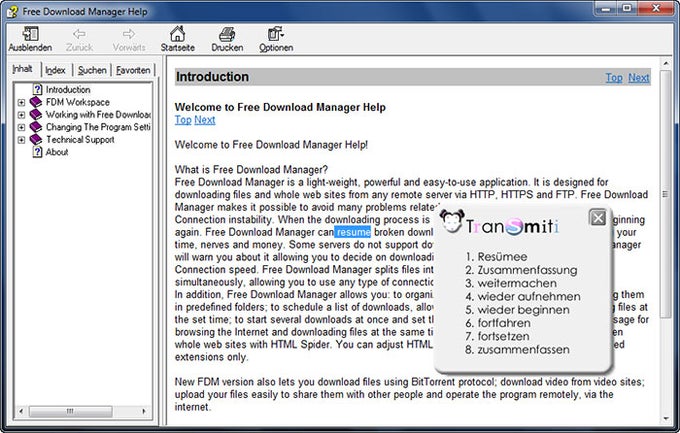Expand the FDM Workspace tree node

(x=21, y=102)
